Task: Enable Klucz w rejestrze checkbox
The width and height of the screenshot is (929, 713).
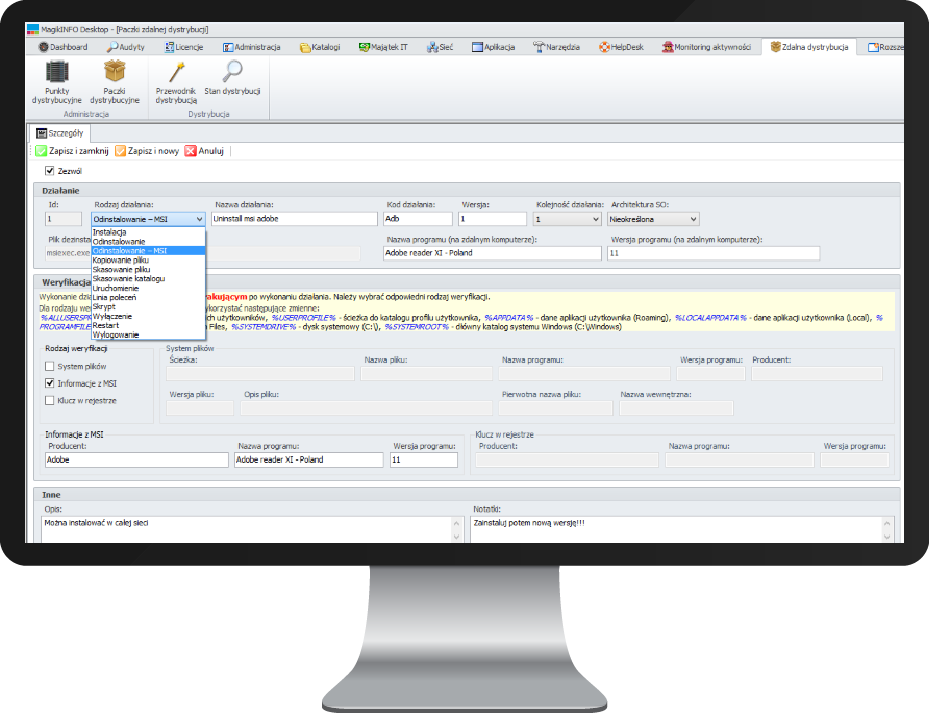Action: coord(50,400)
